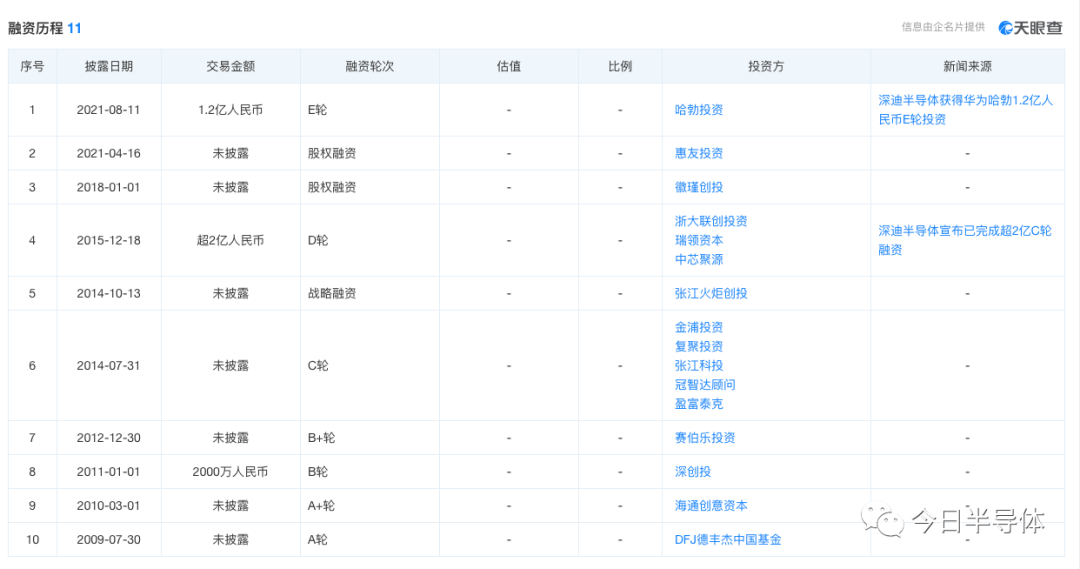Viewport: 1080px width, 569px height.
Task: Open investor link 冠智达顾问
Action: [705, 385]
